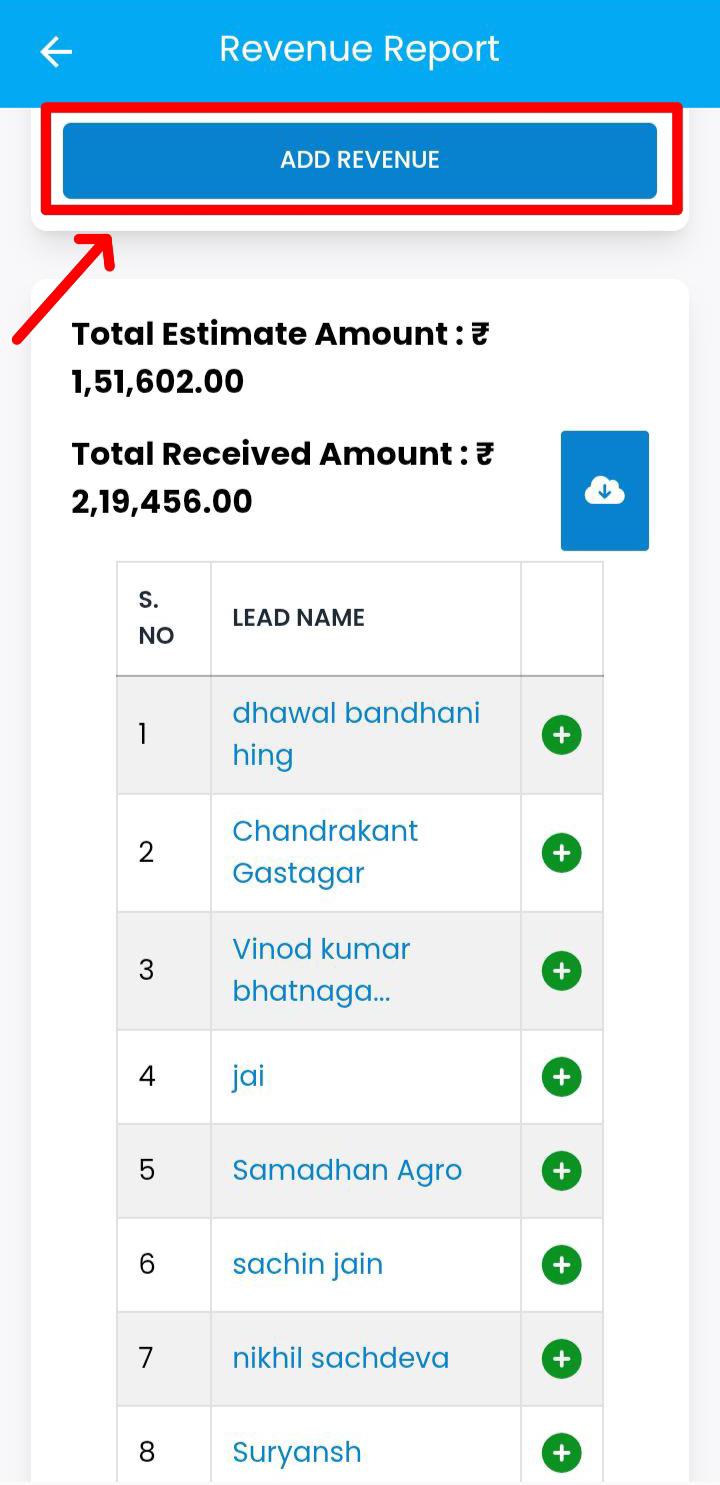Tap plus icon beside Suryansh
This screenshot has height=1485, width=720.
click(561, 1452)
